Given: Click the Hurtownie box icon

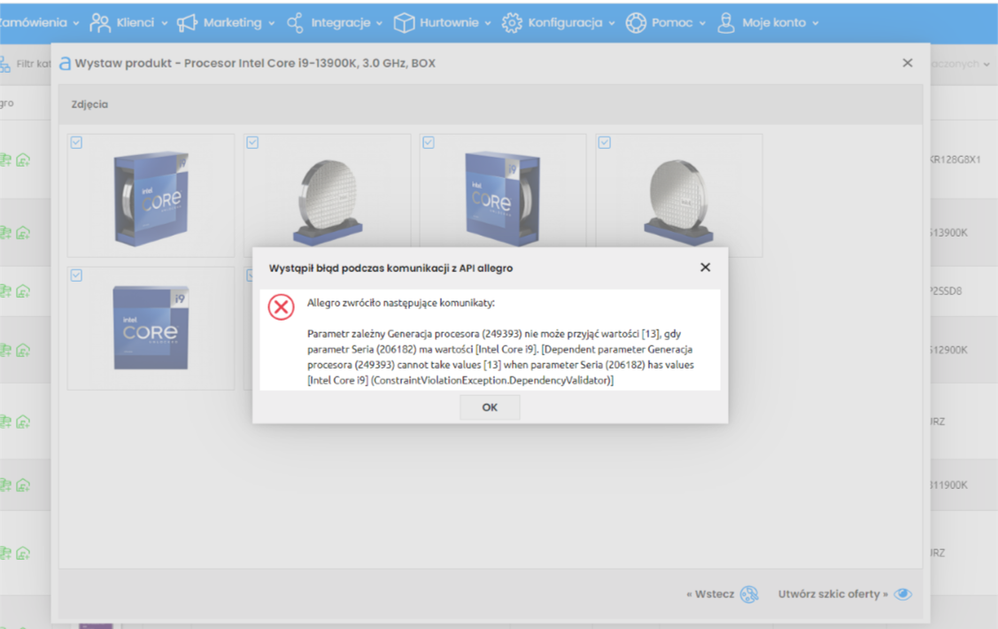Looking at the screenshot, I should pyautogui.click(x=404, y=23).
